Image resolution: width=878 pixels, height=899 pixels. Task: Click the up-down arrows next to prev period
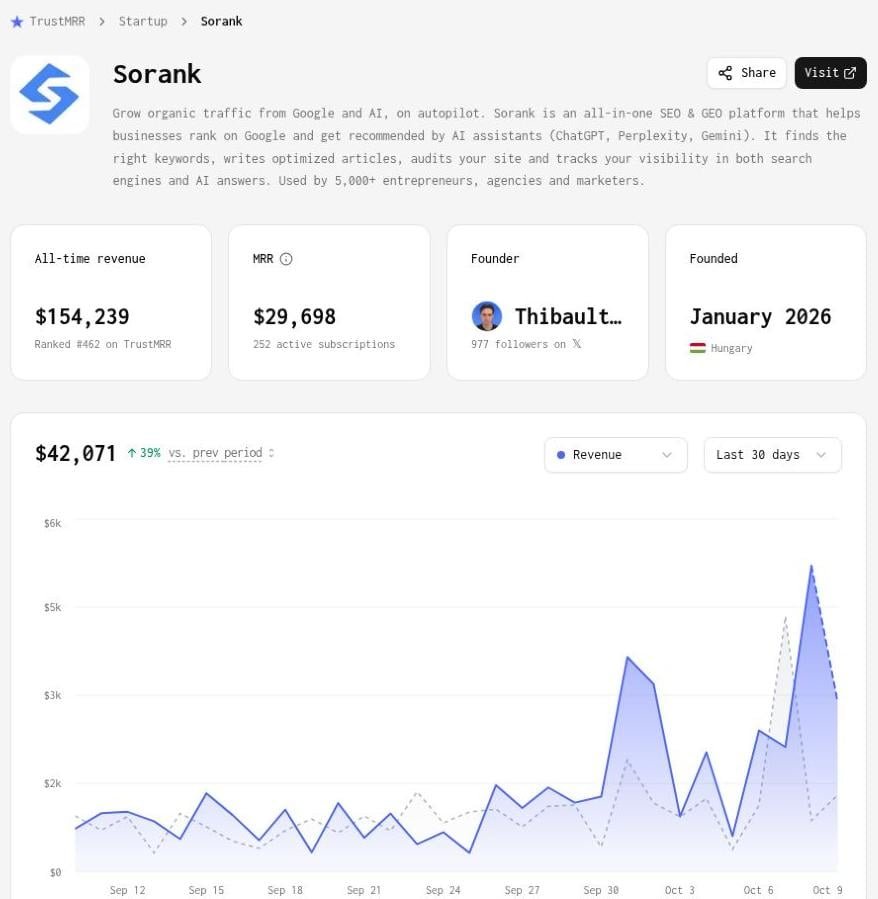pyautogui.click(x=271, y=453)
